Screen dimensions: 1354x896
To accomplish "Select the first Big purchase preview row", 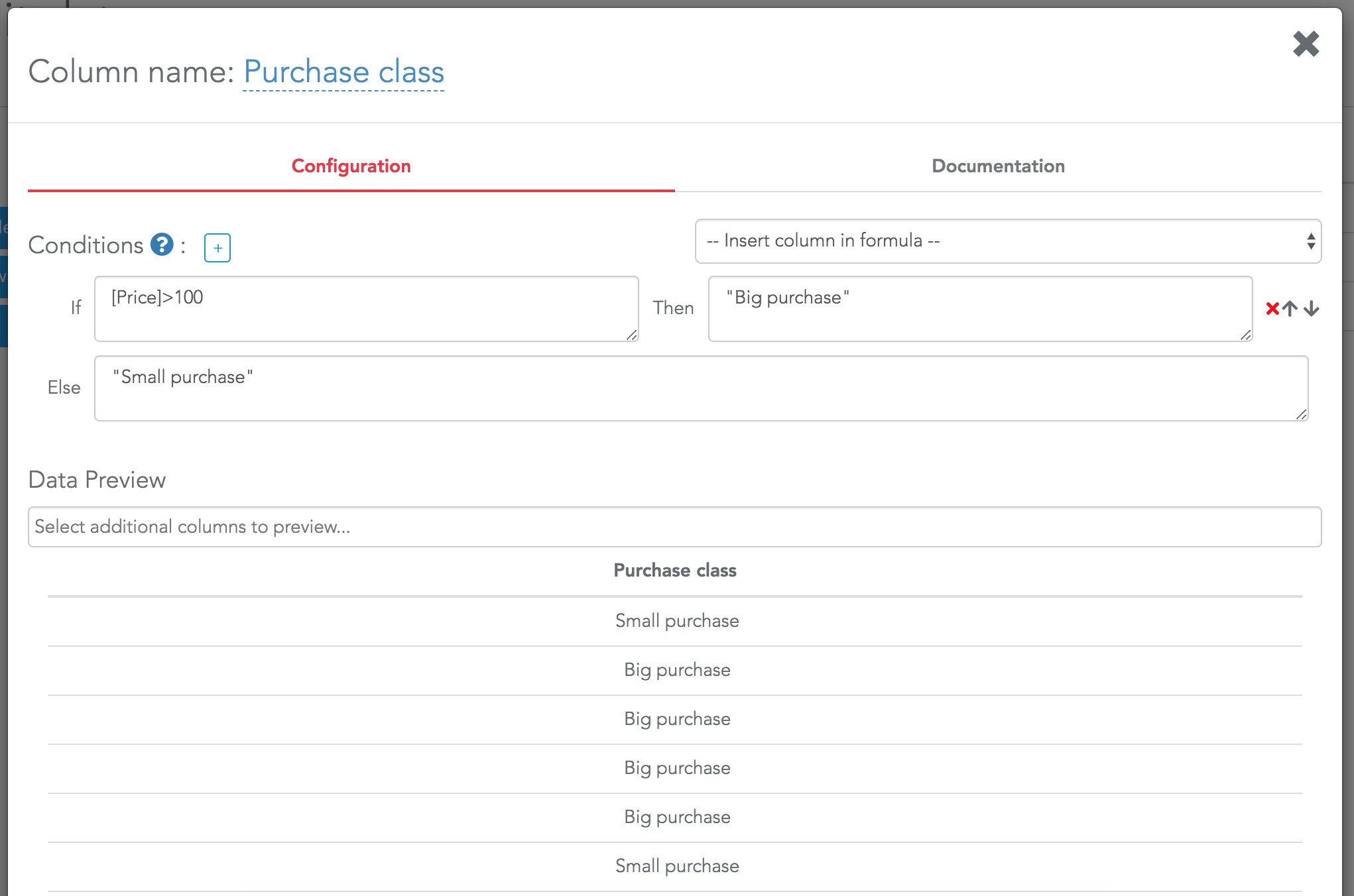I will (675, 670).
